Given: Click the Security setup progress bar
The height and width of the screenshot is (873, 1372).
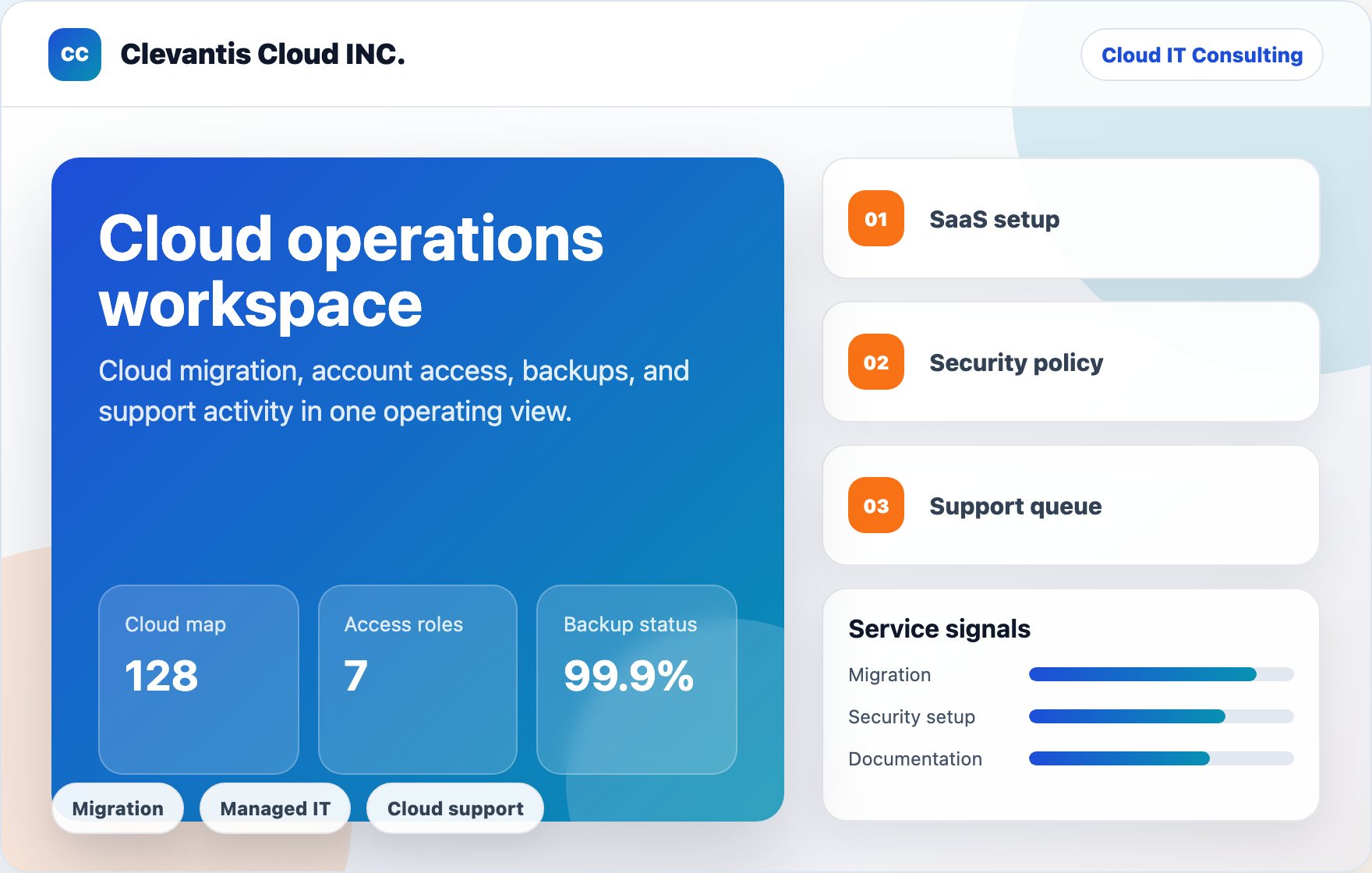Looking at the screenshot, I should pyautogui.click(x=1162, y=716).
